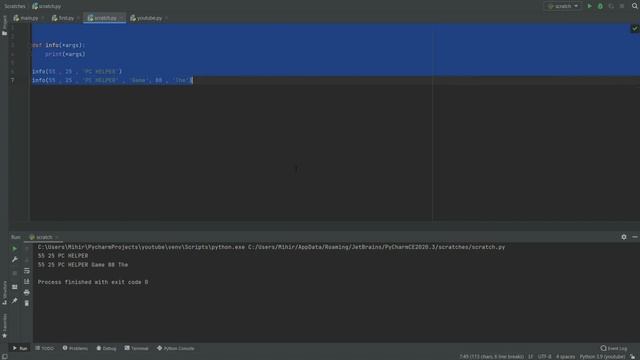The height and width of the screenshot is (360, 640).
Task: Click the inspections green checkmark widget
Action: click(635, 28)
